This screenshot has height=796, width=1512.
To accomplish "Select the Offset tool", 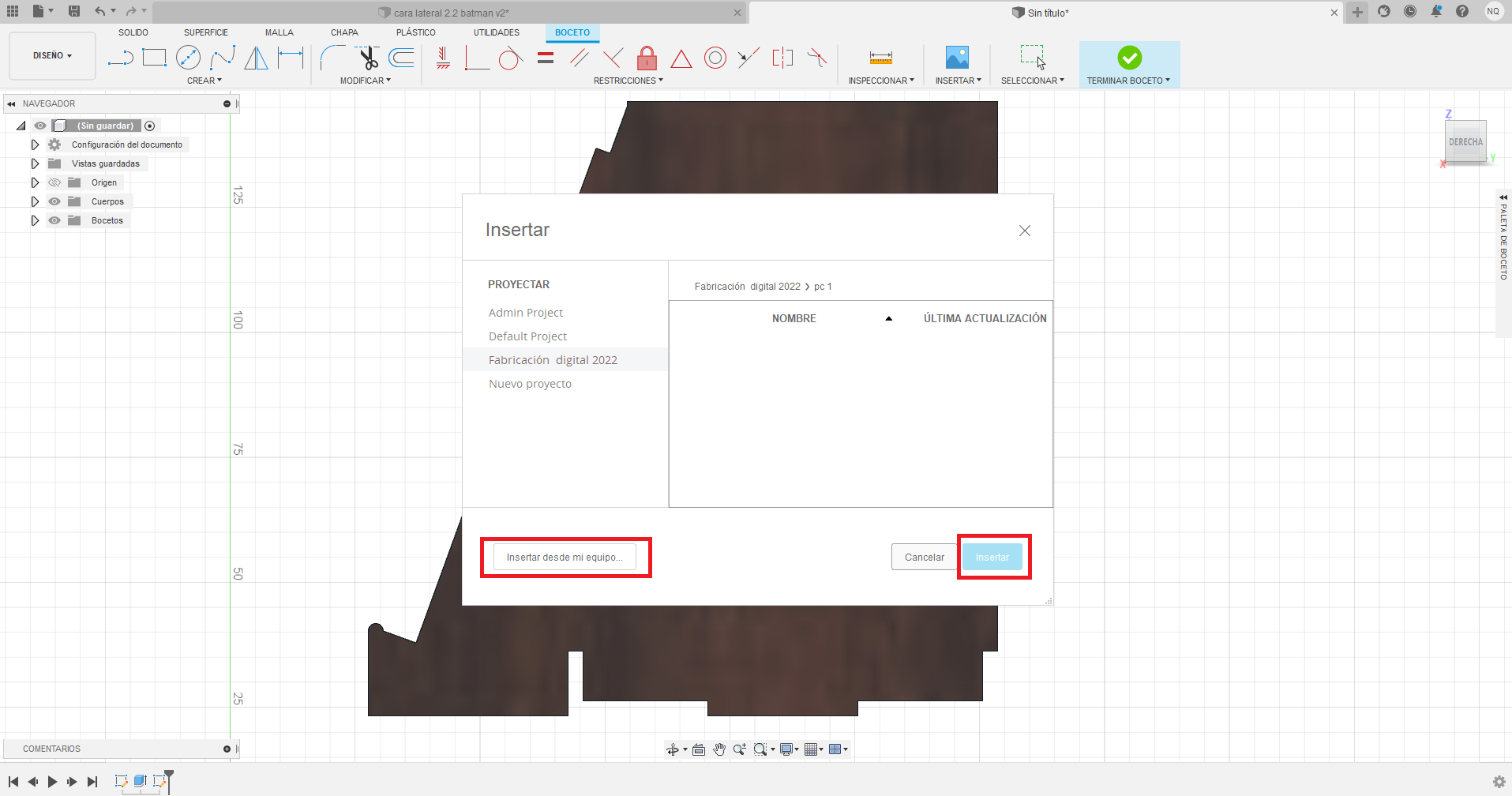I will [402, 58].
